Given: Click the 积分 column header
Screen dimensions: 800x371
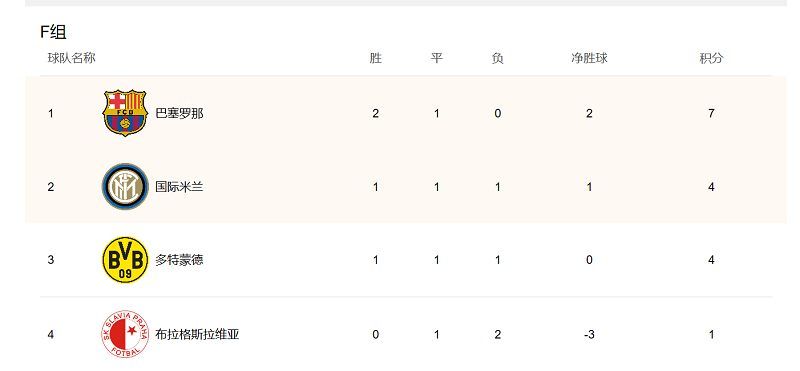Looking at the screenshot, I should click(x=711, y=58).
